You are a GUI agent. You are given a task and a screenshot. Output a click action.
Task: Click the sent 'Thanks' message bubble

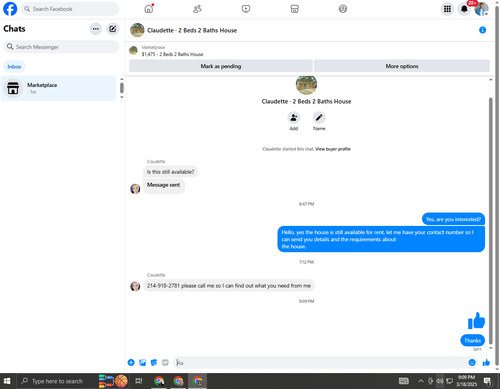pyautogui.click(x=472, y=340)
